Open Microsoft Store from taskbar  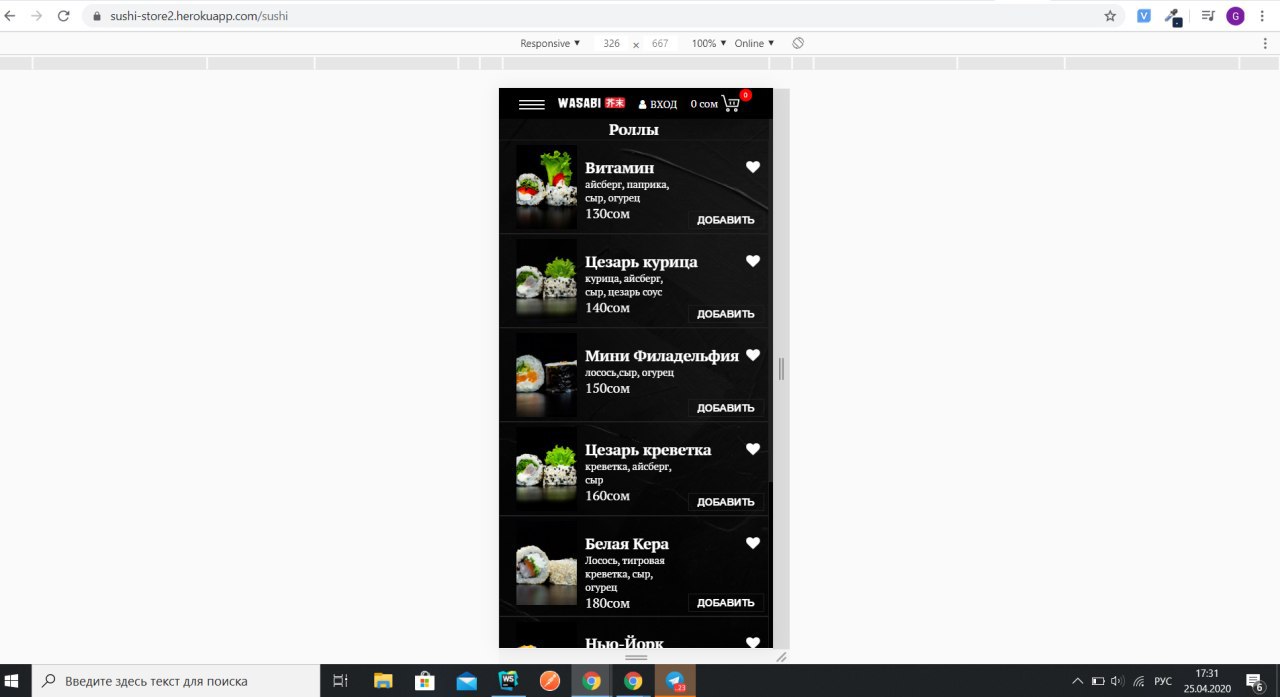point(425,681)
